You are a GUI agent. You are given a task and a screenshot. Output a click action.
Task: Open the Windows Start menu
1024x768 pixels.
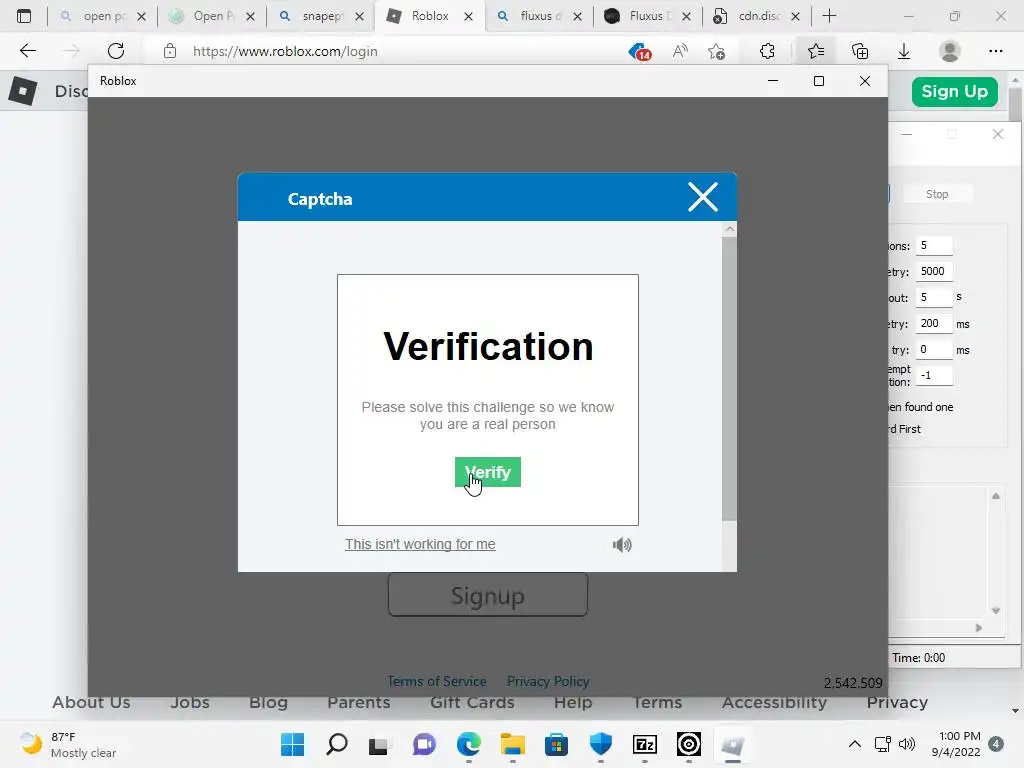click(x=293, y=744)
